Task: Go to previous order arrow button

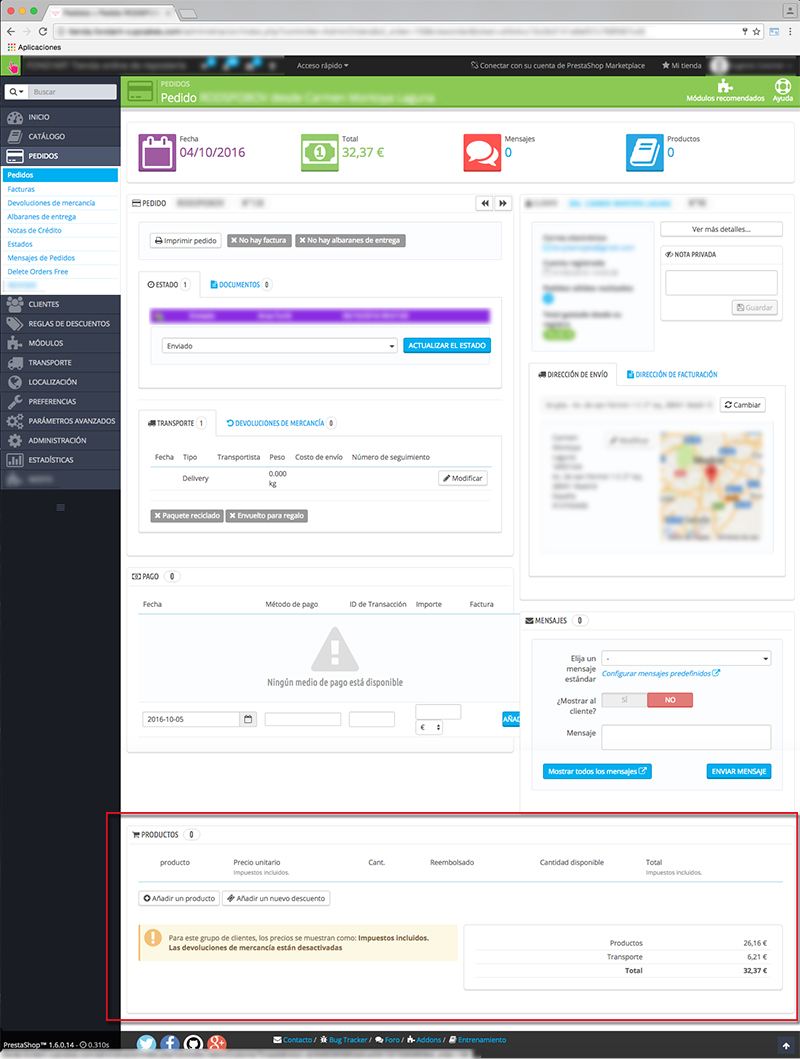Action: 484,203
